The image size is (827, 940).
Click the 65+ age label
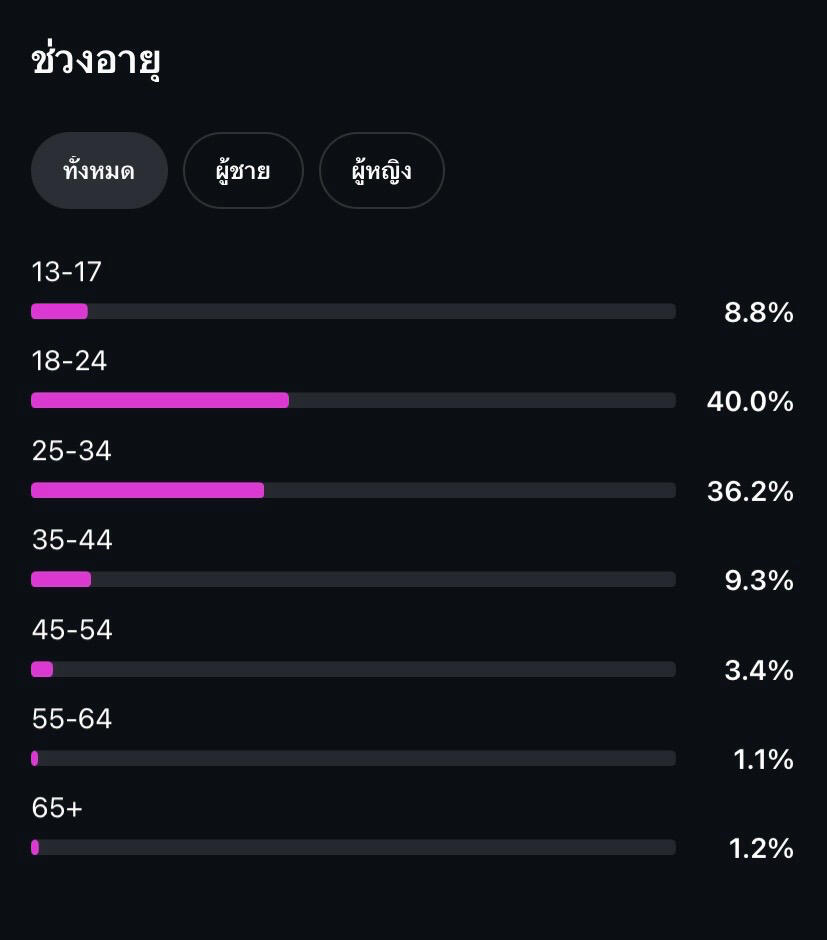[57, 808]
